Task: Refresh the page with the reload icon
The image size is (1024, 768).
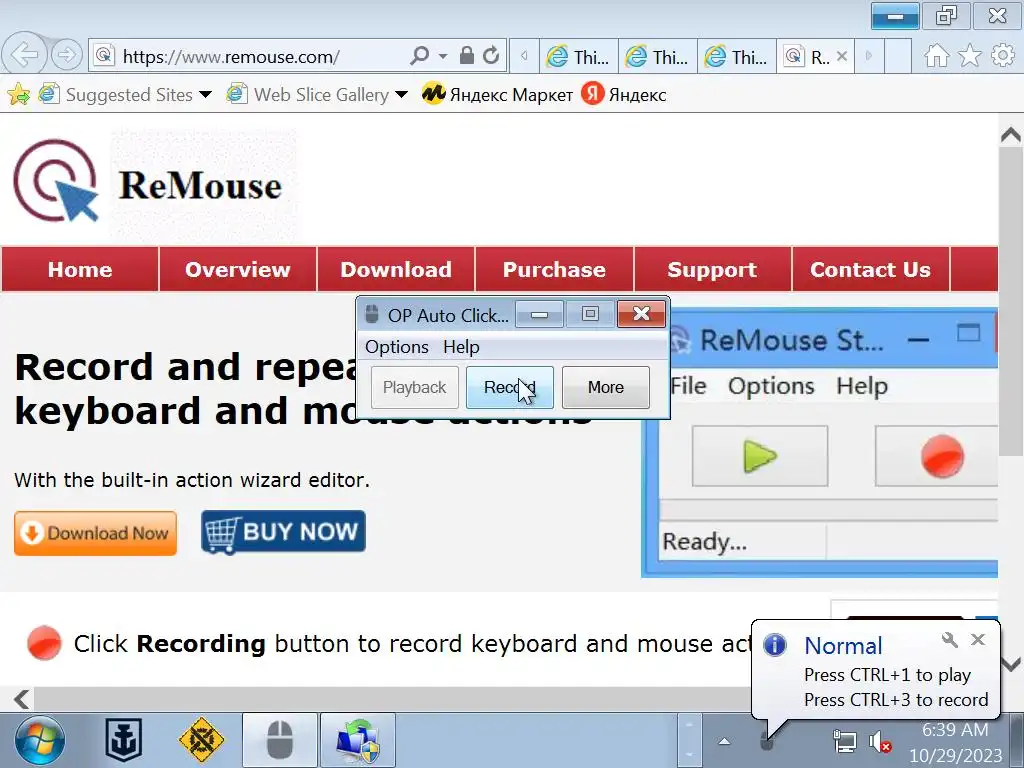Action: point(491,56)
